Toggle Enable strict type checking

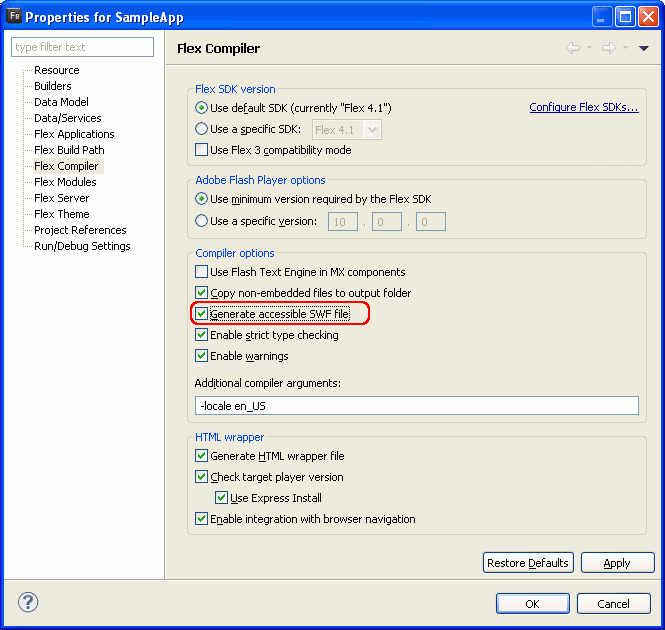coord(201,335)
